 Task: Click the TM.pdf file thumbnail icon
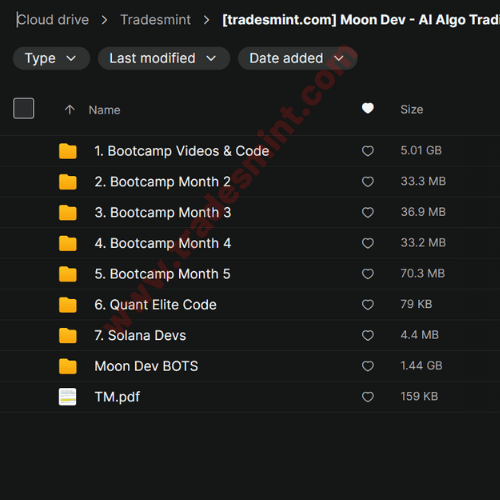68,397
